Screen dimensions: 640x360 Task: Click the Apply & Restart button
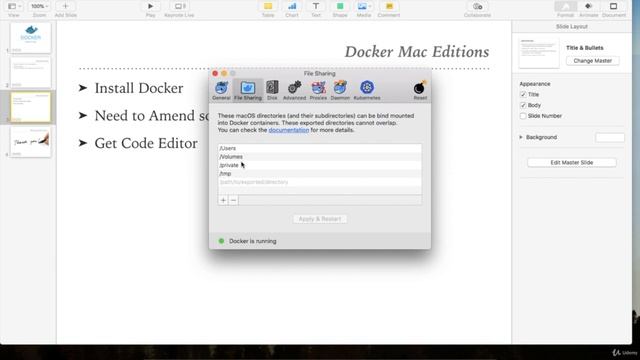point(320,219)
